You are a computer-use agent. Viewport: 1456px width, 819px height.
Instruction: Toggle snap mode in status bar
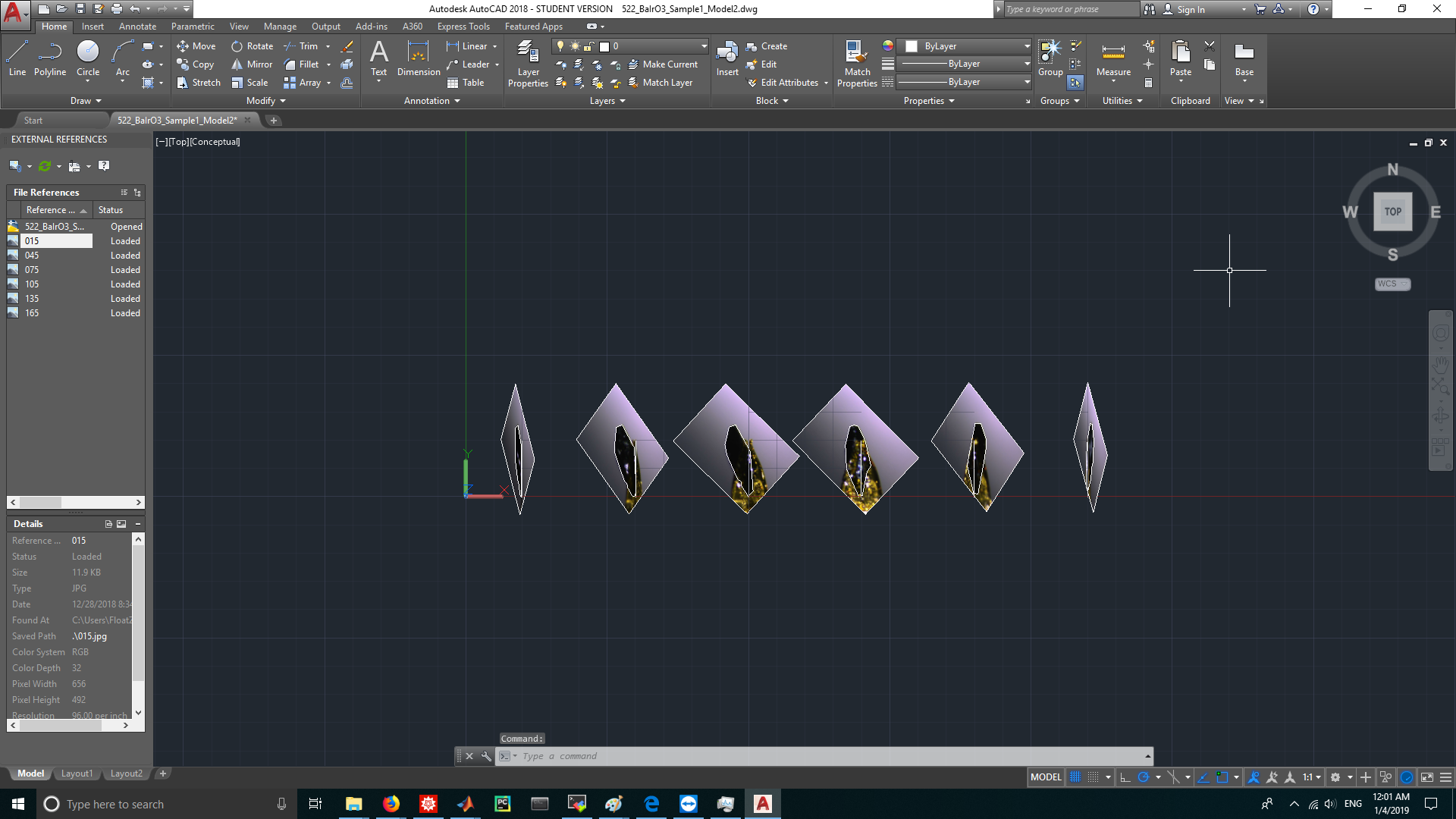(x=1093, y=777)
